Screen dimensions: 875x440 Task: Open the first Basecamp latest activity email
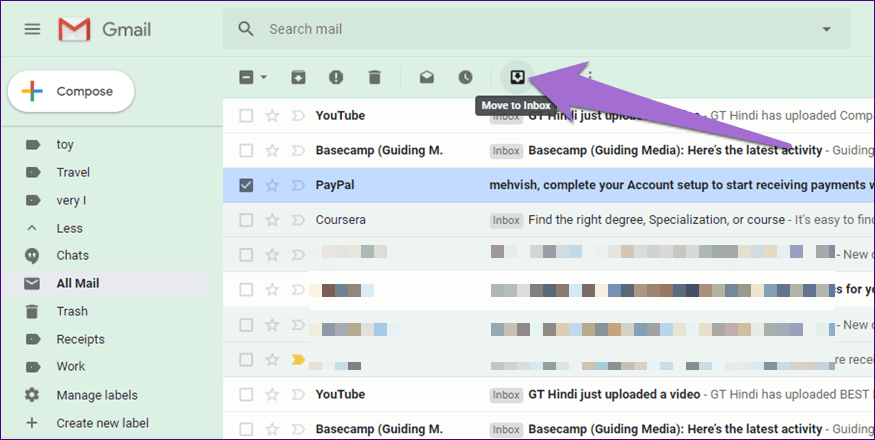pyautogui.click(x=549, y=150)
